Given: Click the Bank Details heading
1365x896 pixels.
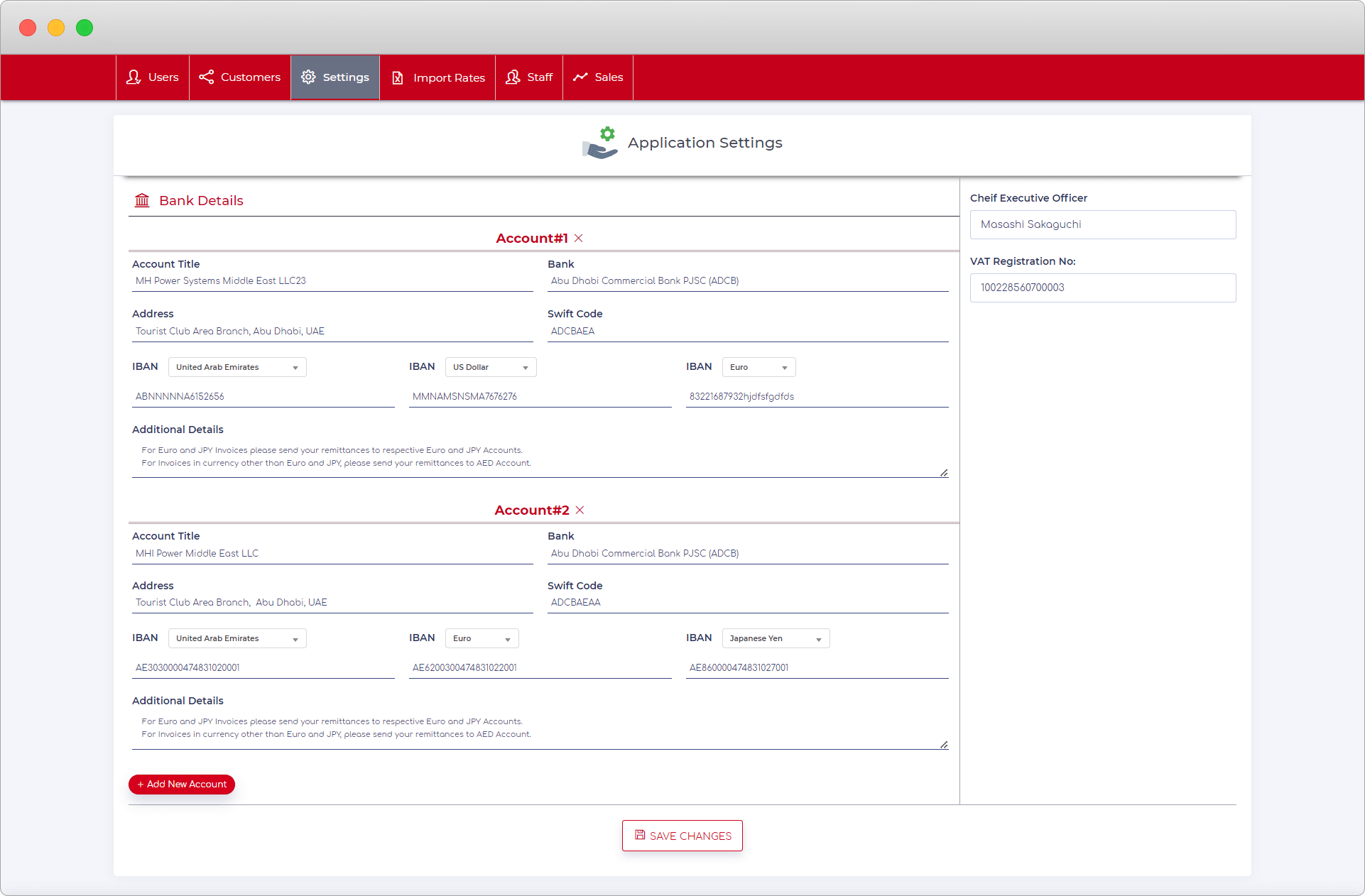Looking at the screenshot, I should point(201,201).
